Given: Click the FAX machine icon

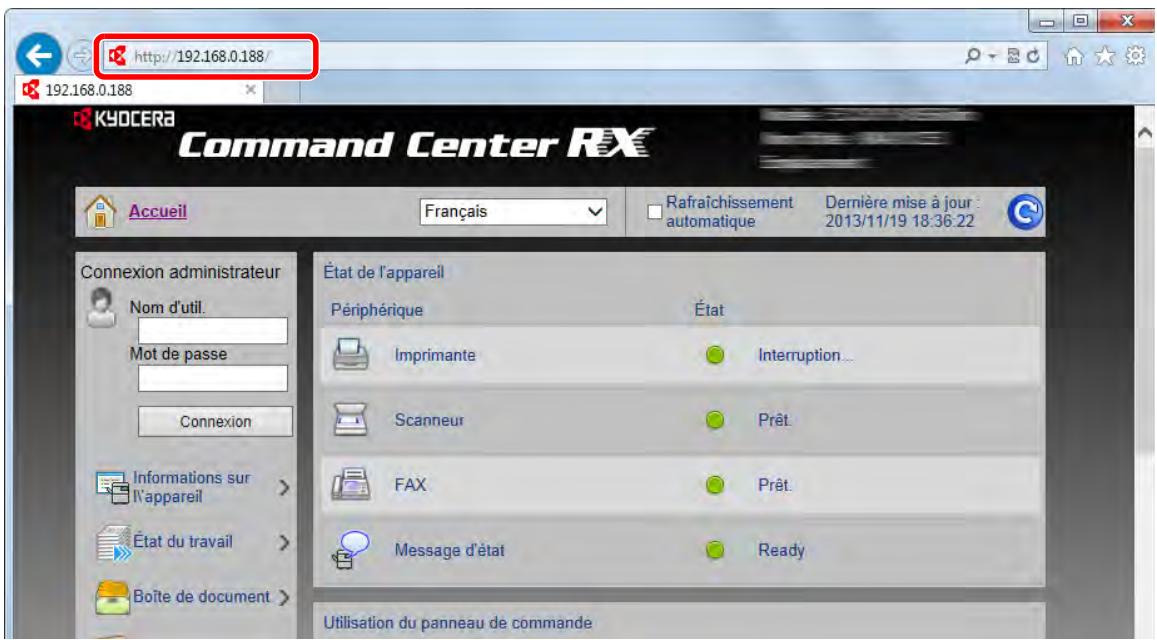Looking at the screenshot, I should [350, 484].
